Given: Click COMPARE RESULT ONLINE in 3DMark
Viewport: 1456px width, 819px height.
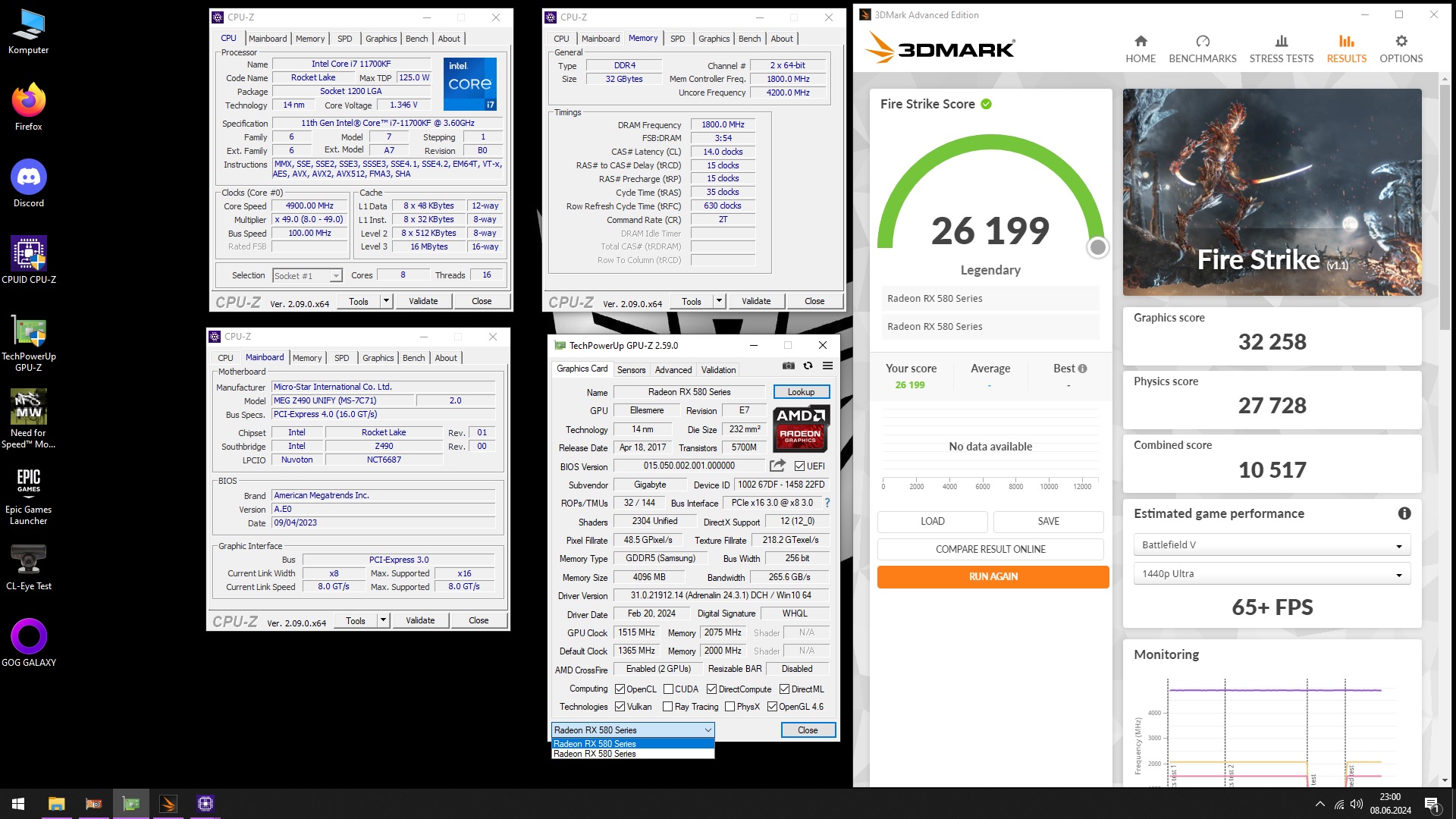Looking at the screenshot, I should click(x=990, y=549).
